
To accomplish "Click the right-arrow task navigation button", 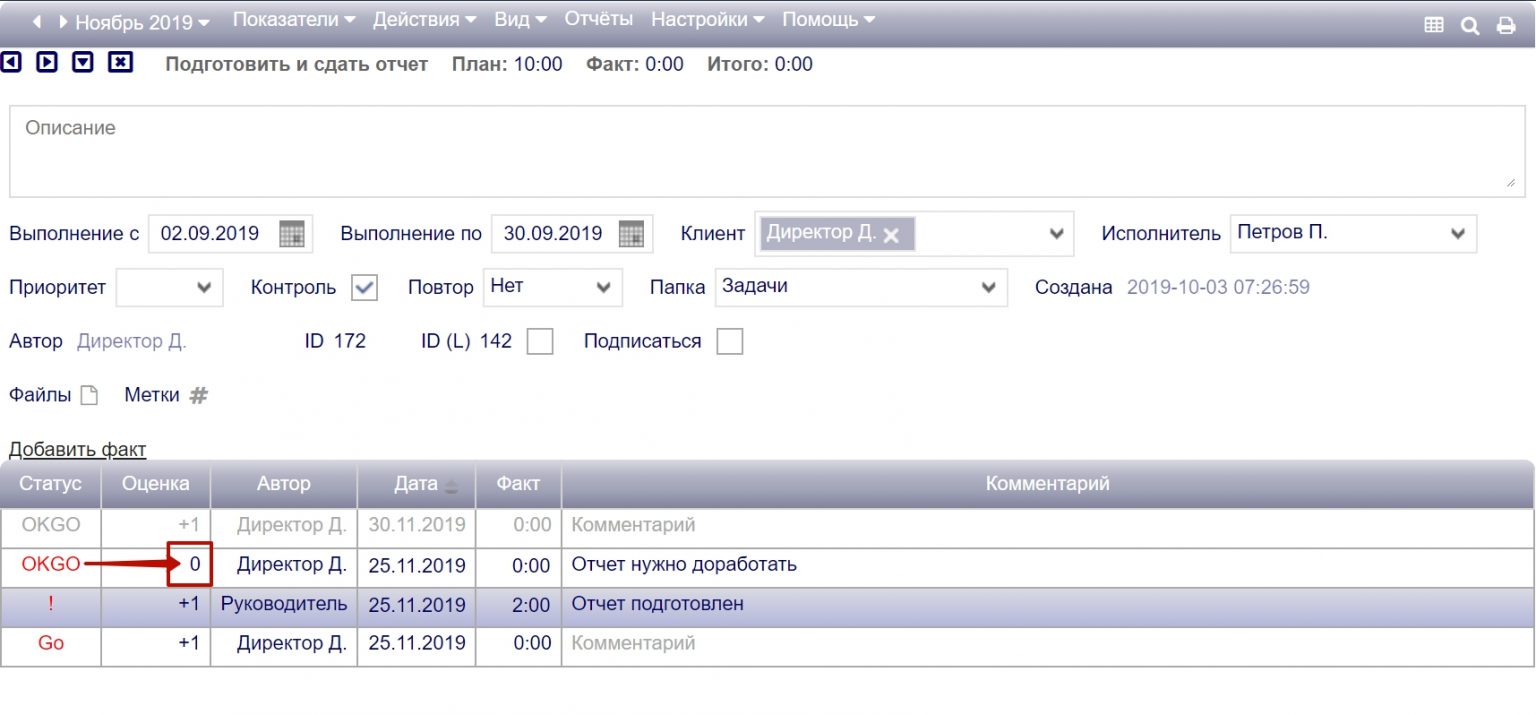I will coord(47,63).
